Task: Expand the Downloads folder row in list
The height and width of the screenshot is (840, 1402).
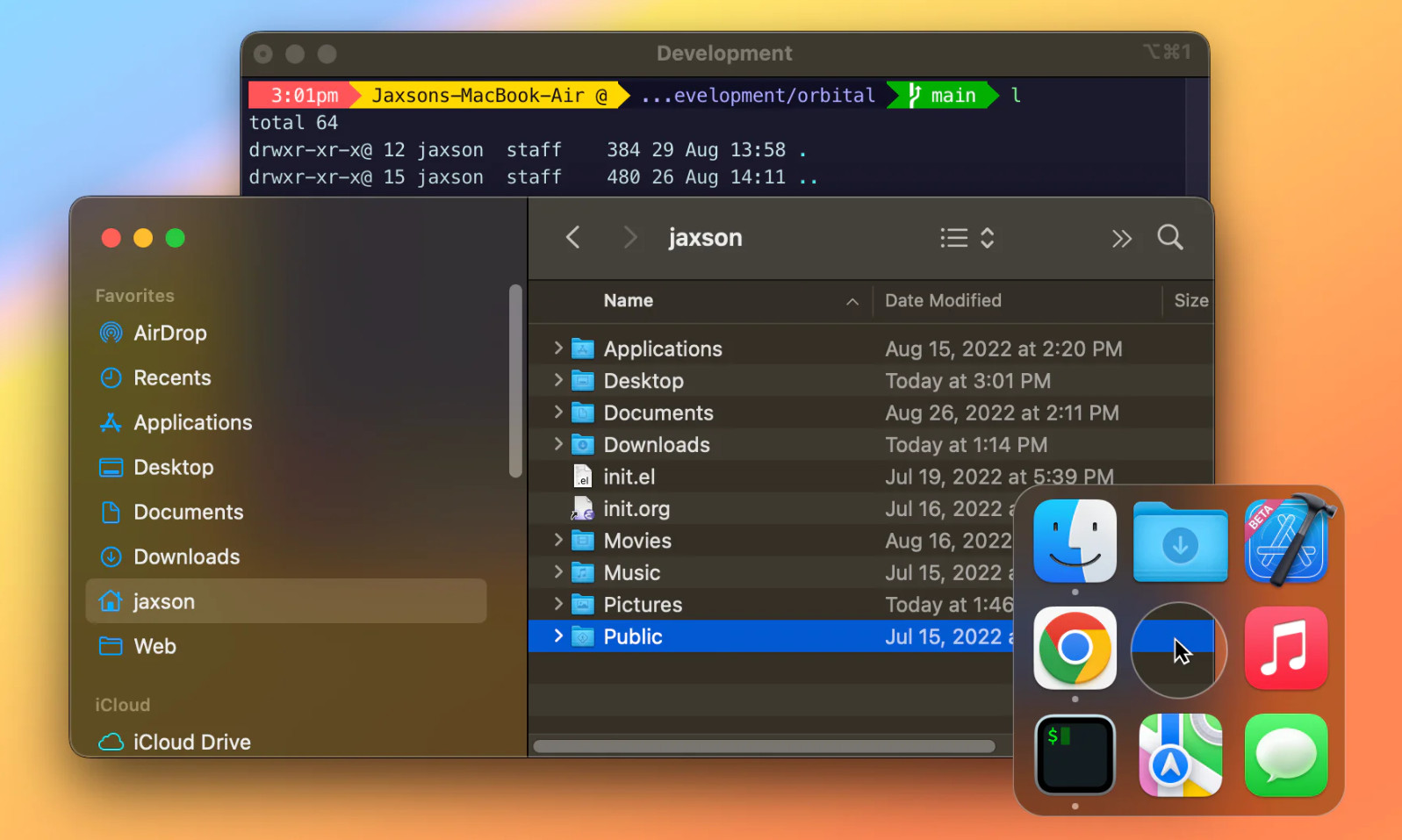Action: coord(557,444)
